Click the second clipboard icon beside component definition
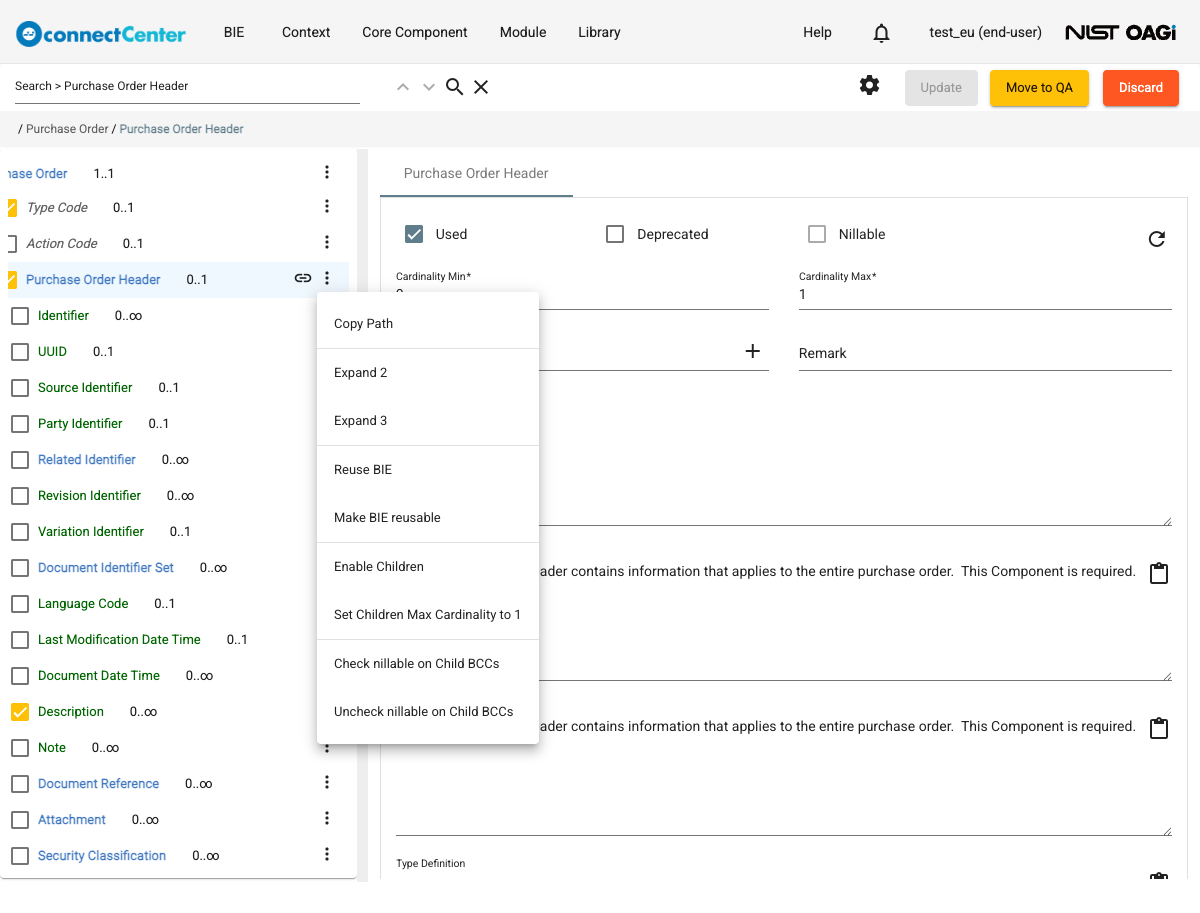Screen dimensions: 1200x913 pyautogui.click(x=1159, y=729)
